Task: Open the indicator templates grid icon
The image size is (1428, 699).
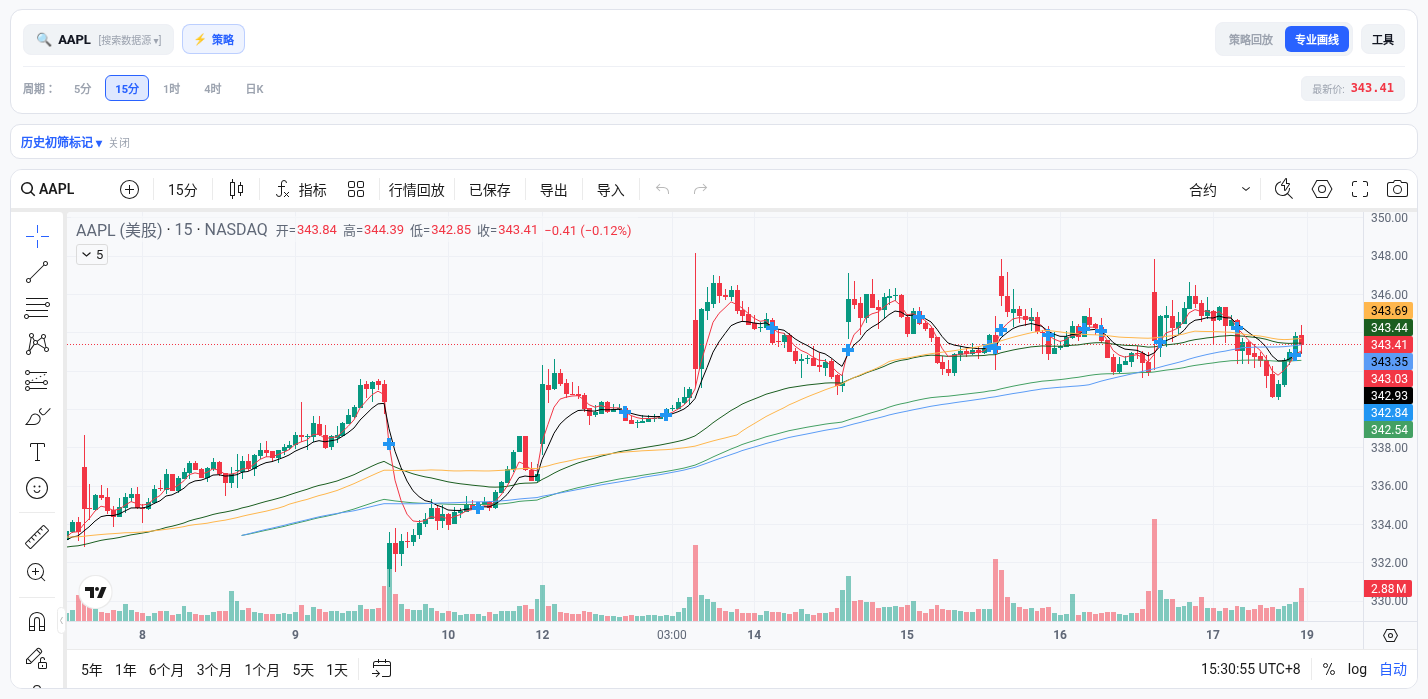Action: click(x=356, y=190)
